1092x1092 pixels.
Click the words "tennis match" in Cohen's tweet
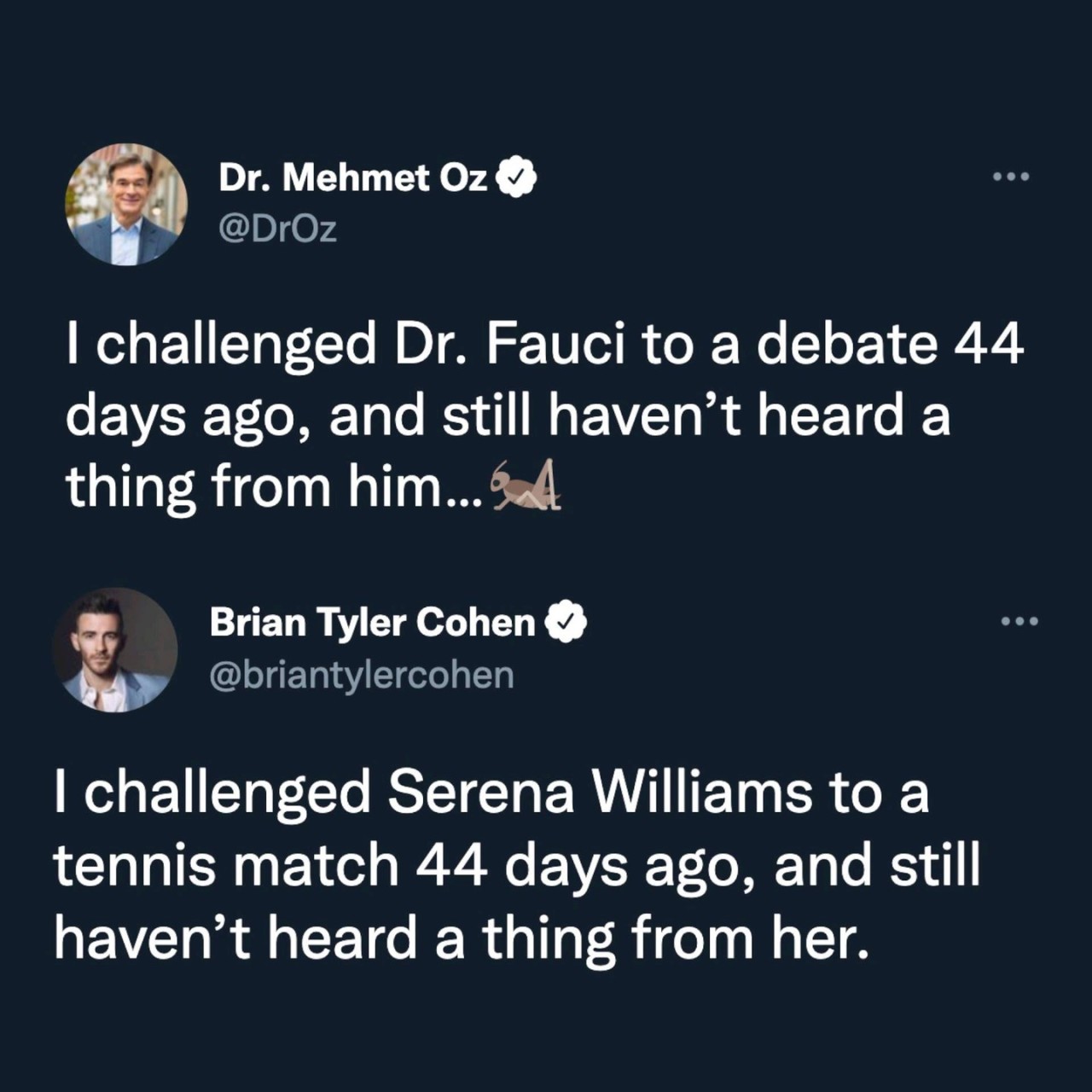click(226, 865)
